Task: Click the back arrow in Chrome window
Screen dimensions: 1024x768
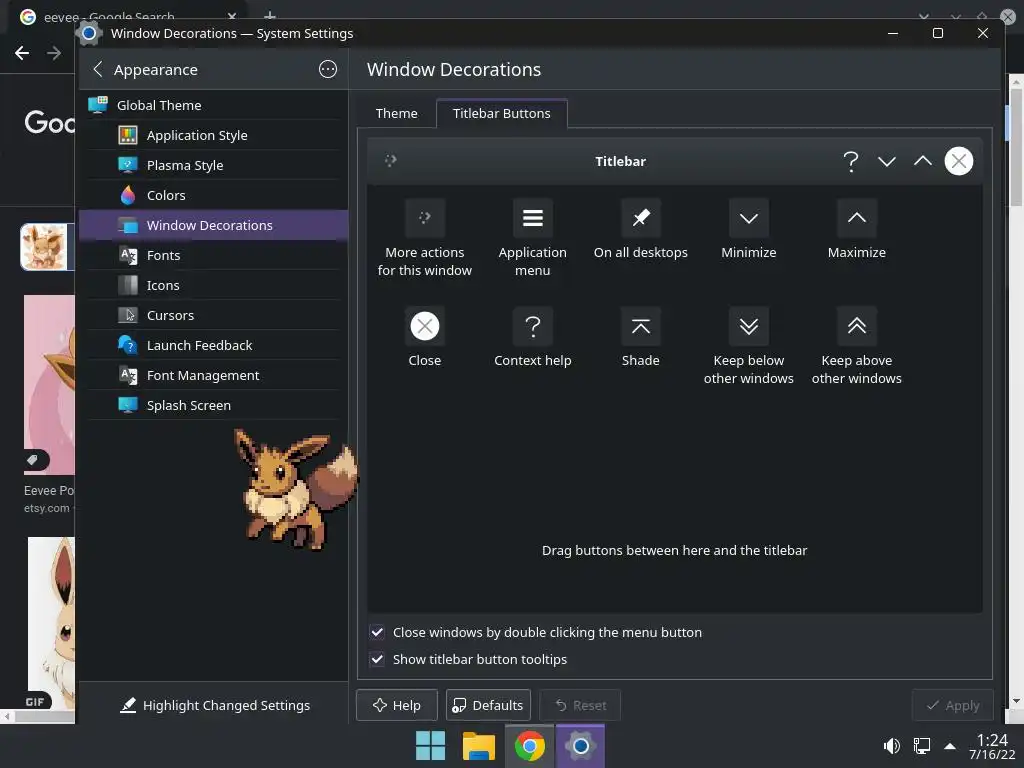Action: click(x=22, y=53)
